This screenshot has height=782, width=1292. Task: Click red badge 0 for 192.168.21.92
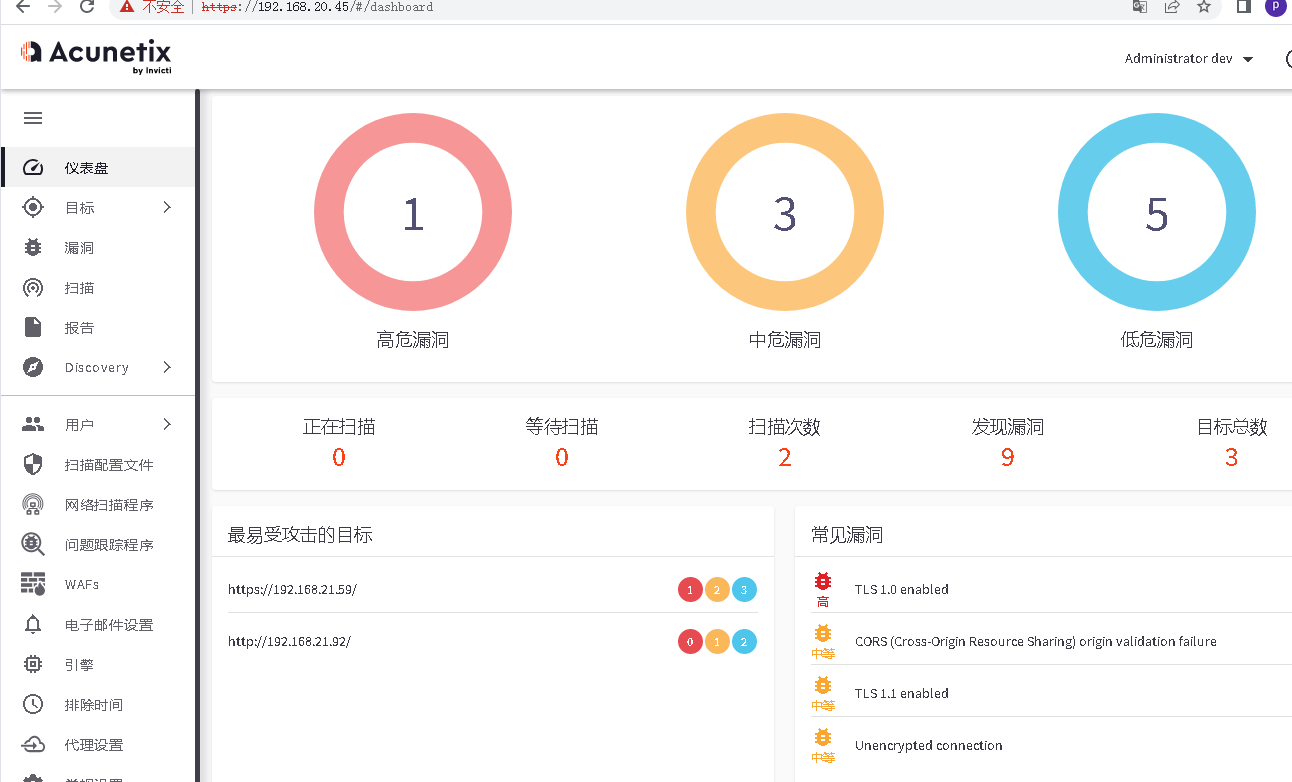(690, 642)
